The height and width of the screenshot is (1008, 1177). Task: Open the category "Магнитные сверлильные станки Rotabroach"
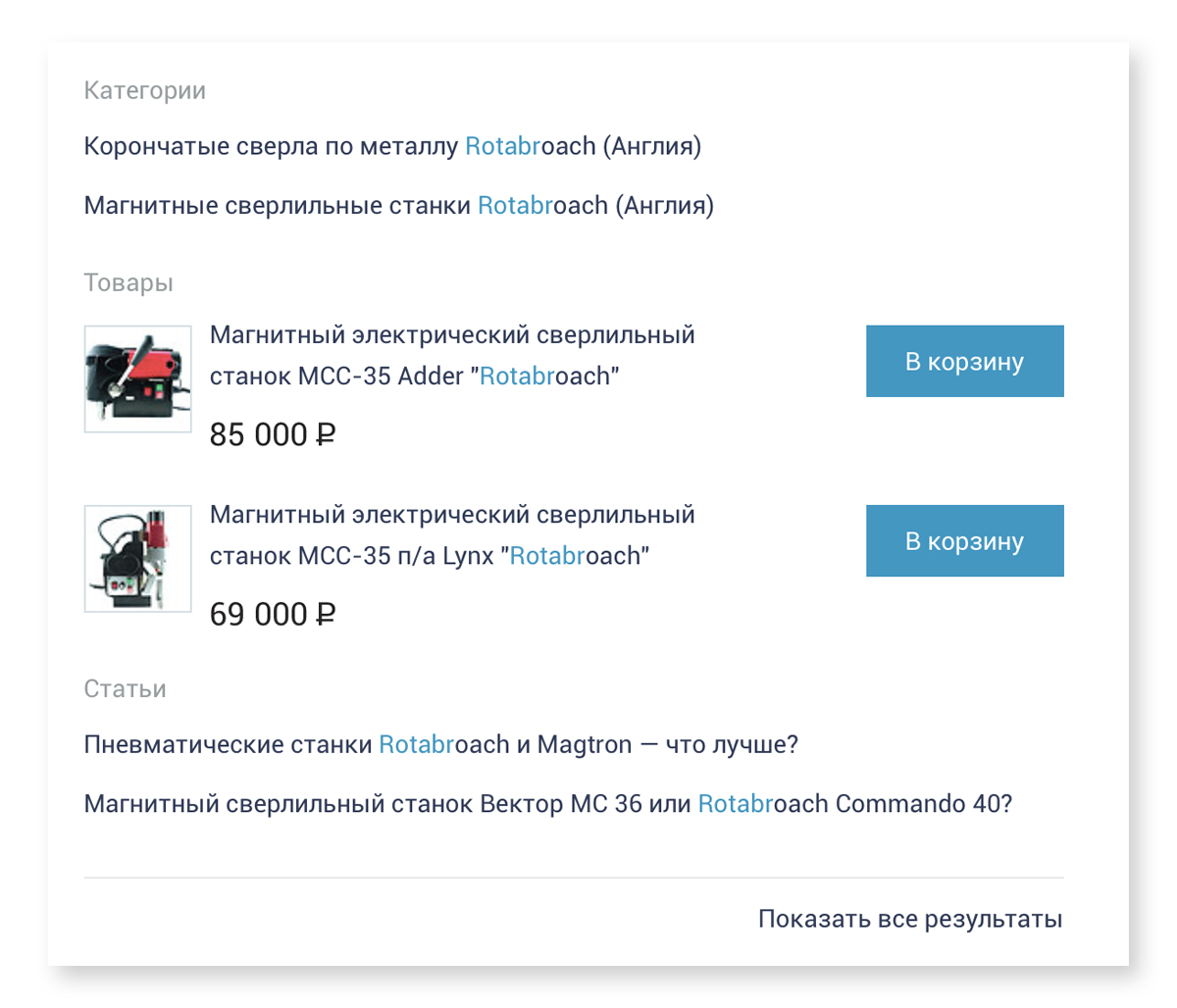399,206
